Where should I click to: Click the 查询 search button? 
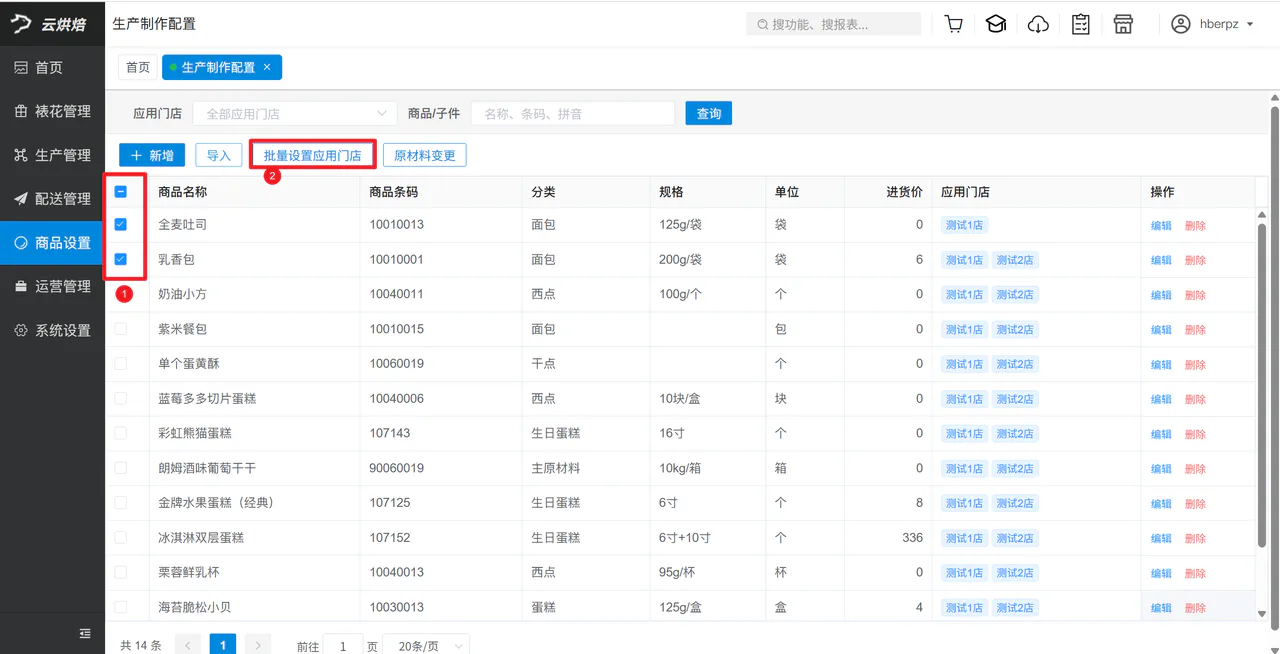click(x=709, y=113)
